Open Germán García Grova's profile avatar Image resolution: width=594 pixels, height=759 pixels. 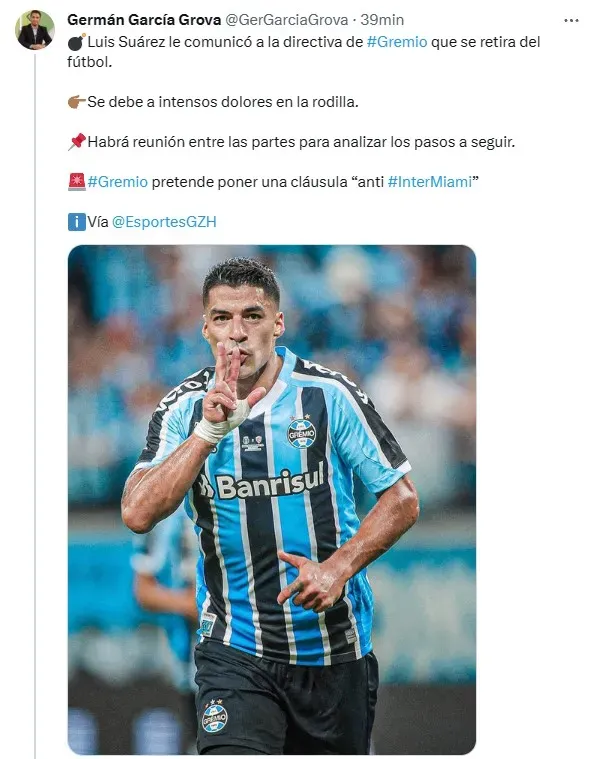coord(35,30)
